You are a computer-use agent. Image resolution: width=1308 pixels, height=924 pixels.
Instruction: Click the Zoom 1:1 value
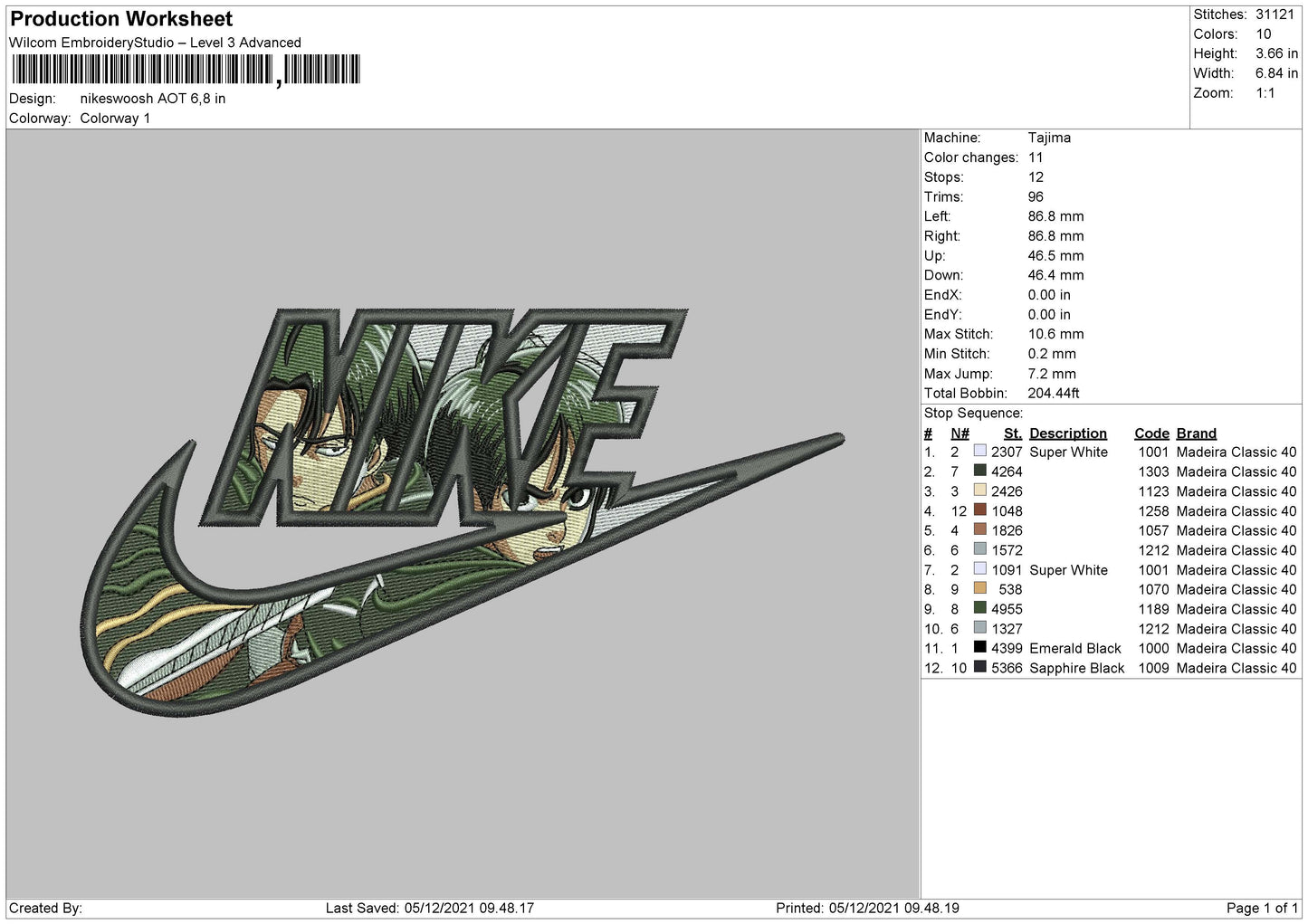tap(1265, 93)
